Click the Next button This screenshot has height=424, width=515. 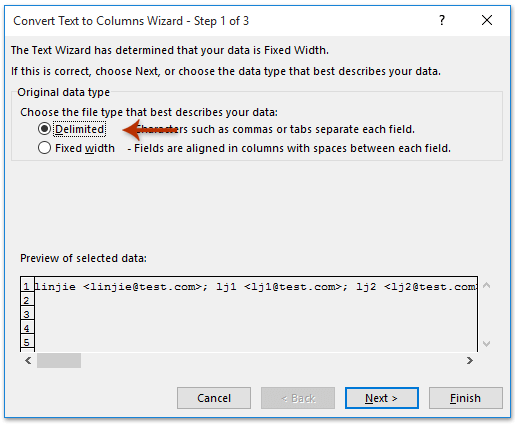(x=382, y=398)
